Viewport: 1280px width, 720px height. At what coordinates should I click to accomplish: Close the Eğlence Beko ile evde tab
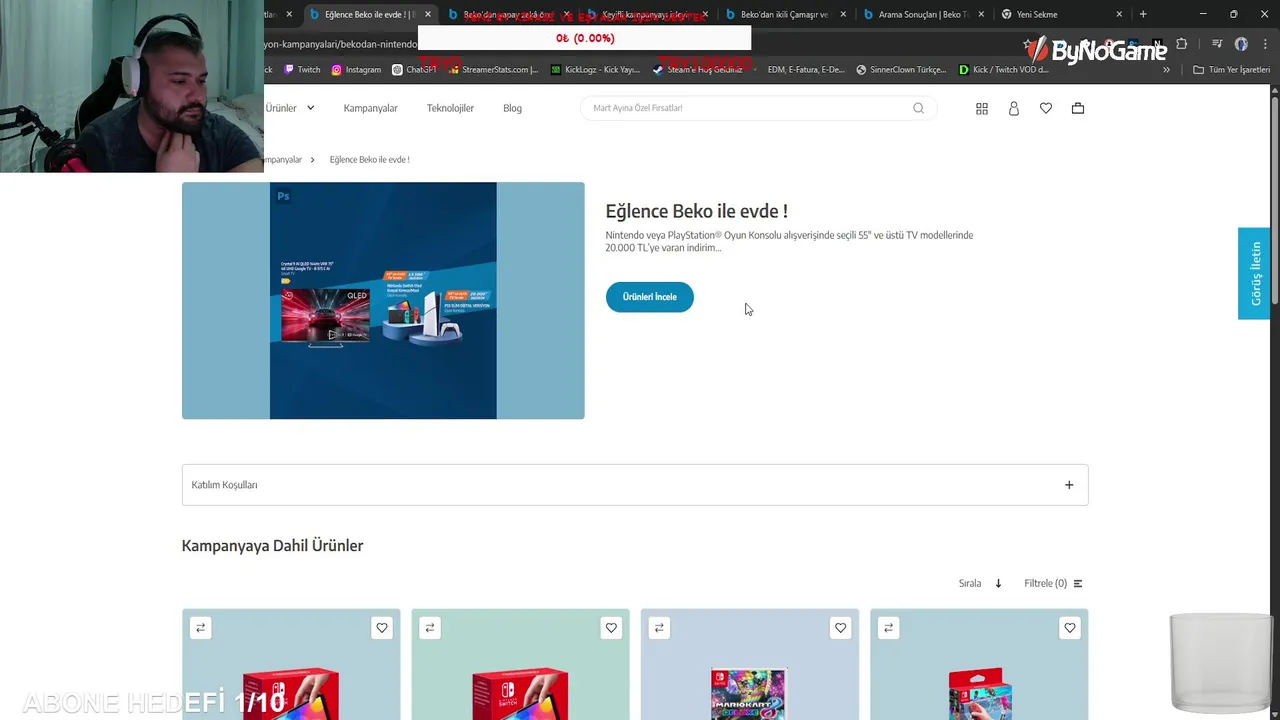tap(428, 14)
